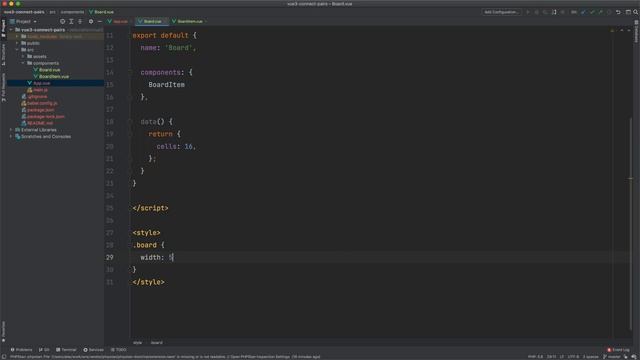The width and height of the screenshot is (640, 360).
Task: Expand the assets folder
Action: tap(23, 56)
